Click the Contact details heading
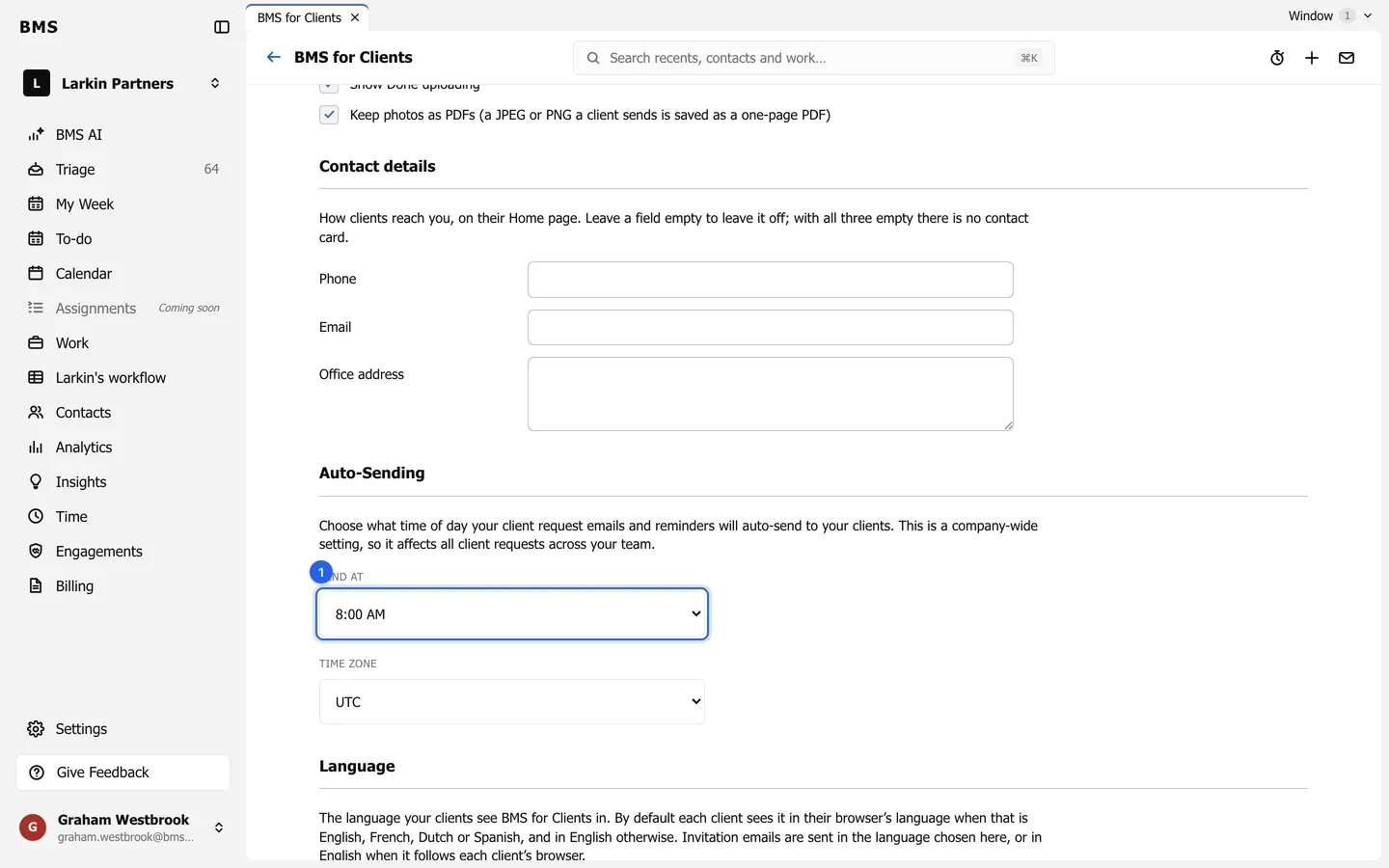 pyautogui.click(x=377, y=167)
